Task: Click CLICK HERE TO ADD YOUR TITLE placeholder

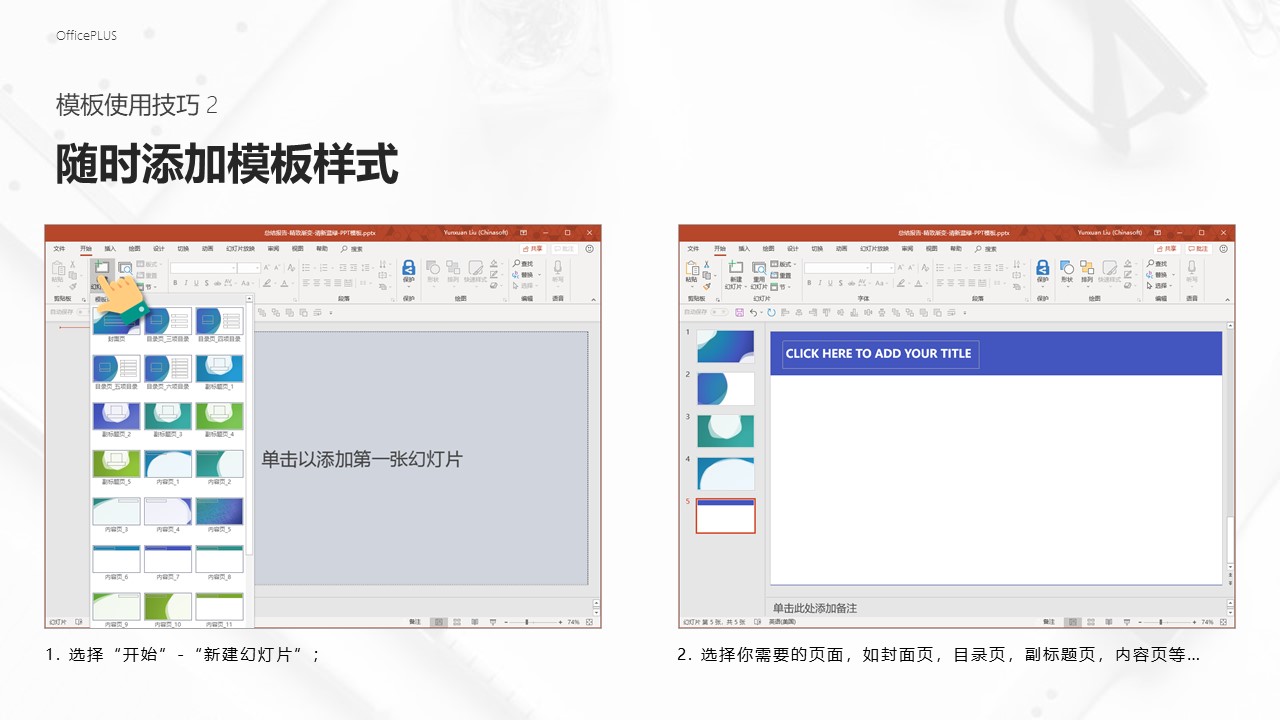Action: coord(880,353)
